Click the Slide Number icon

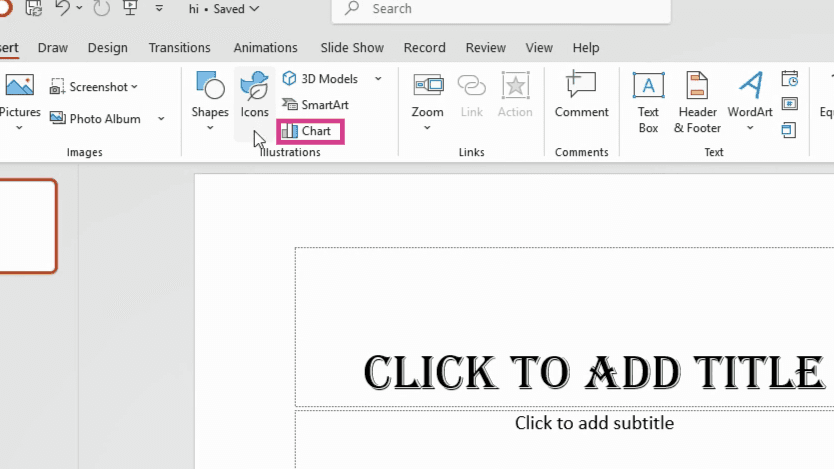tap(790, 104)
